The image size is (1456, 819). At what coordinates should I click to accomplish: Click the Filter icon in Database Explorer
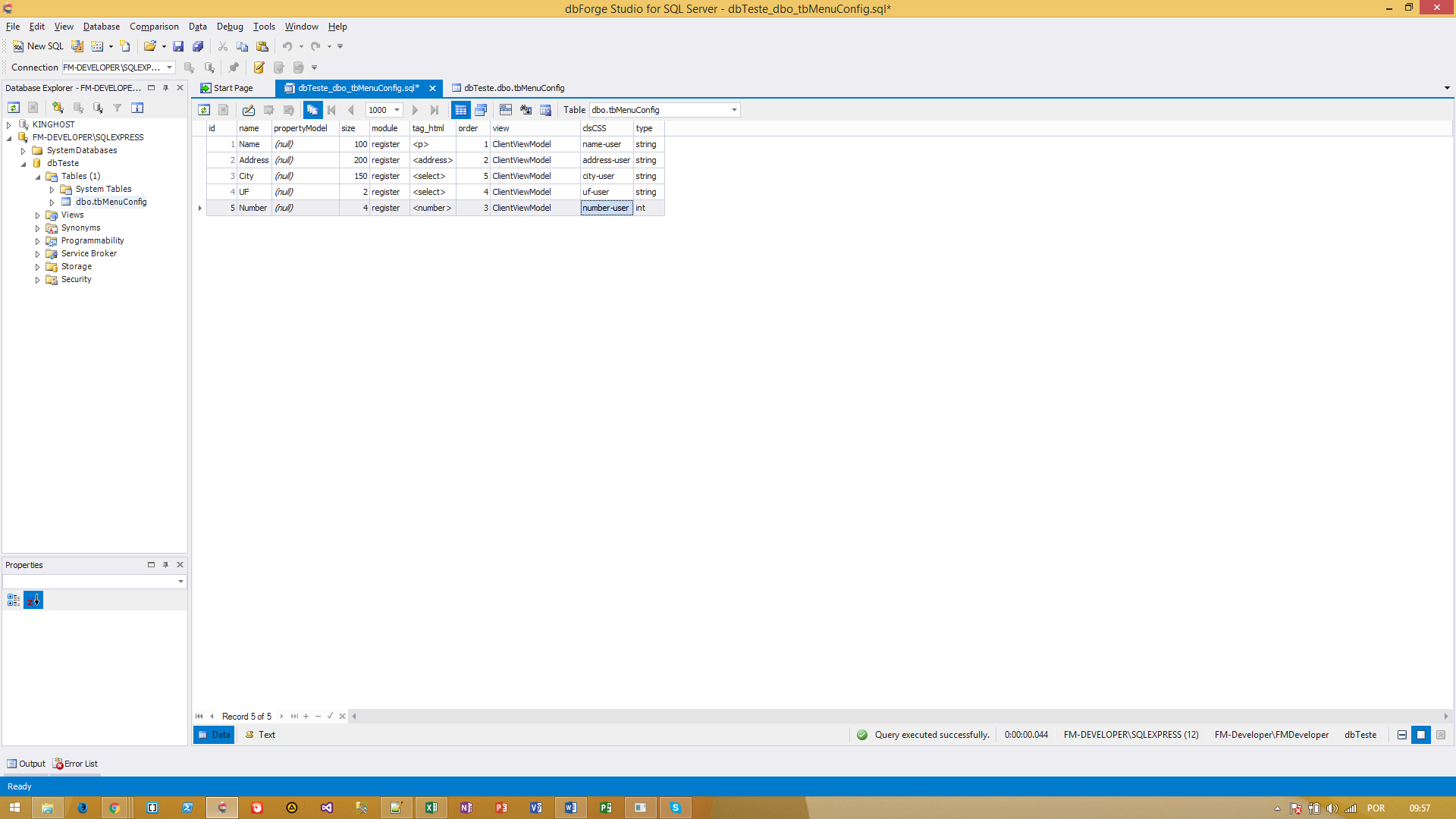(118, 108)
